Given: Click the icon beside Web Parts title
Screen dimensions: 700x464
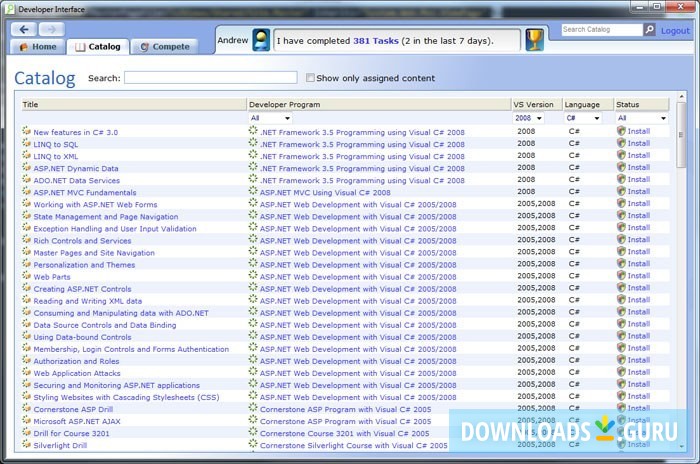Looking at the screenshot, I should click(x=26, y=276).
